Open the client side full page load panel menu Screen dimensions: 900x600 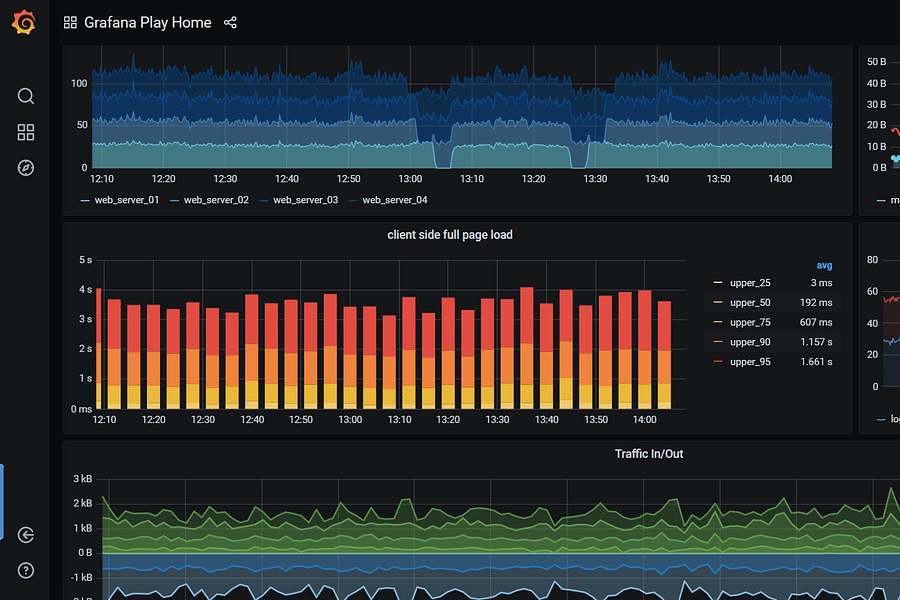pos(450,234)
